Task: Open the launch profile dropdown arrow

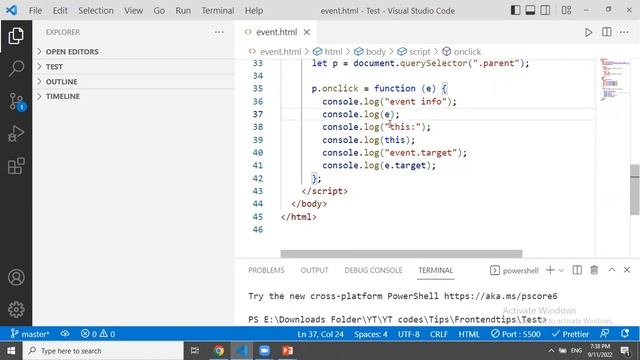Action: (x=561, y=270)
